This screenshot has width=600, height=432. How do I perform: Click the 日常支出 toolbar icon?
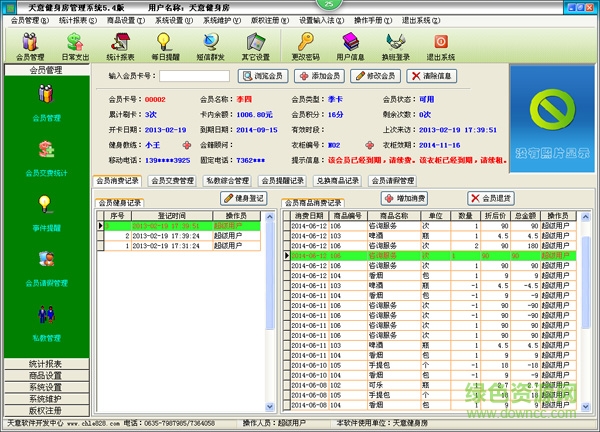tap(75, 46)
